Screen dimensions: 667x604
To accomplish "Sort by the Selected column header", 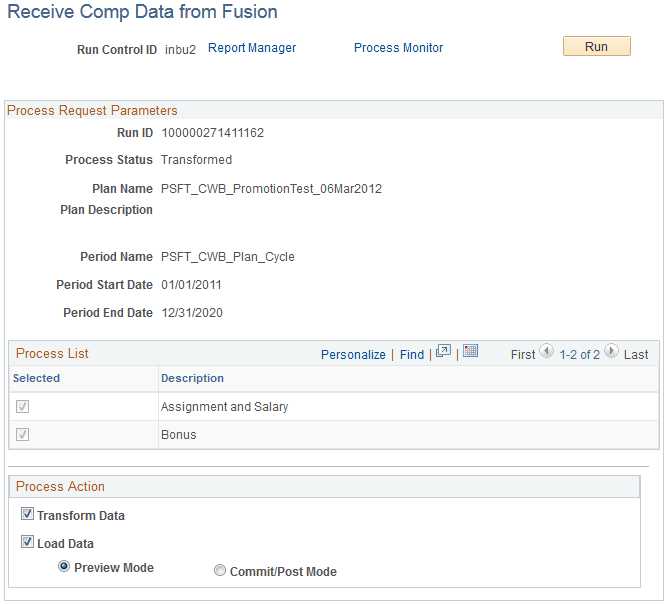I will tap(37, 378).
